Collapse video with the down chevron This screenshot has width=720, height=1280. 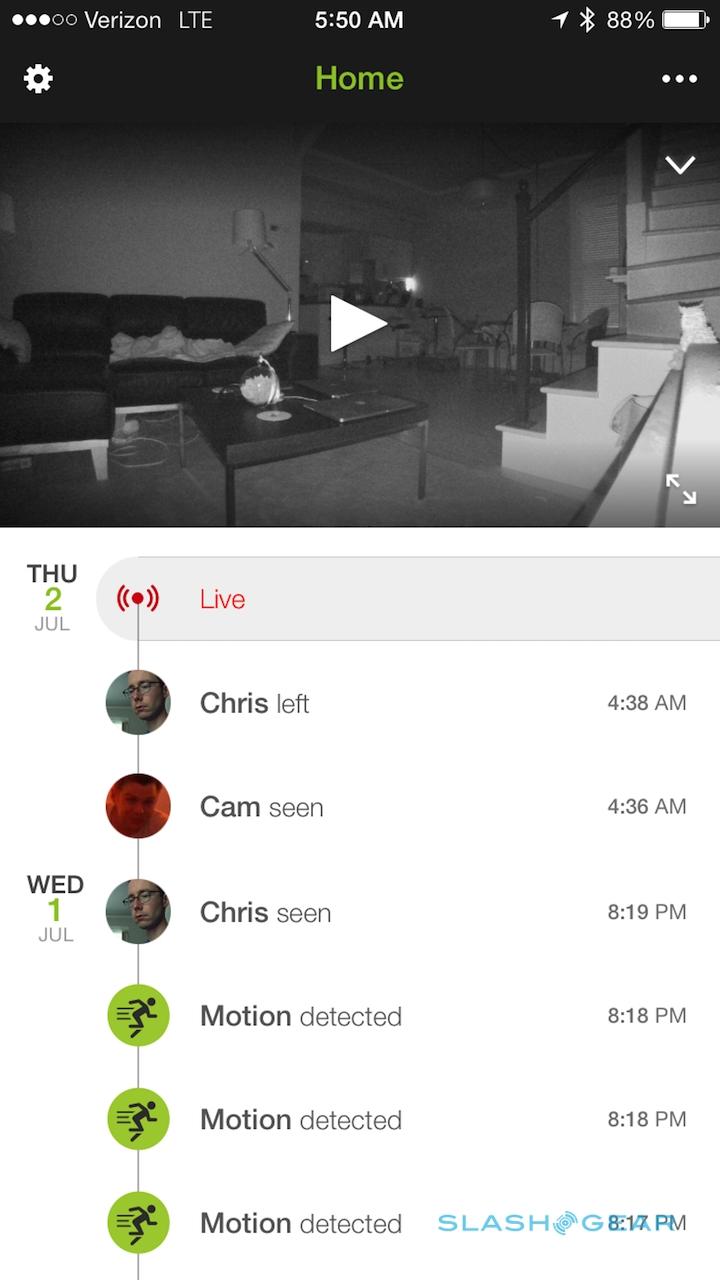[x=680, y=165]
